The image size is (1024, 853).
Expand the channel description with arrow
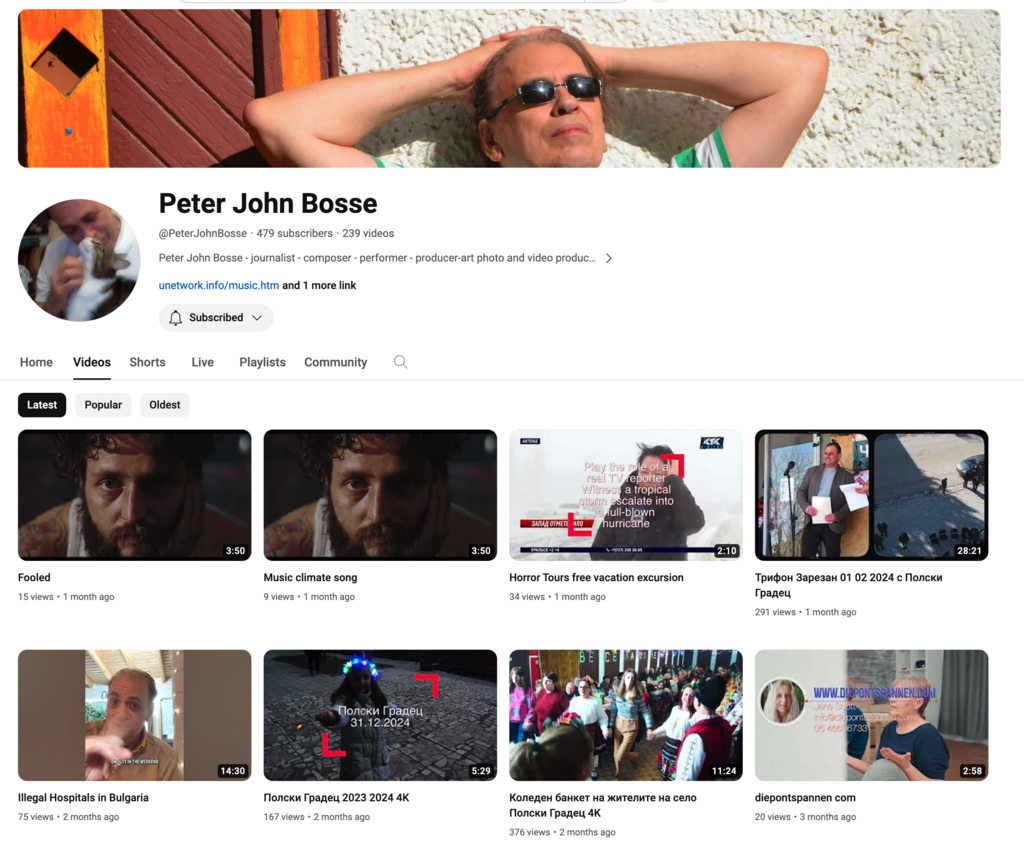pos(608,258)
